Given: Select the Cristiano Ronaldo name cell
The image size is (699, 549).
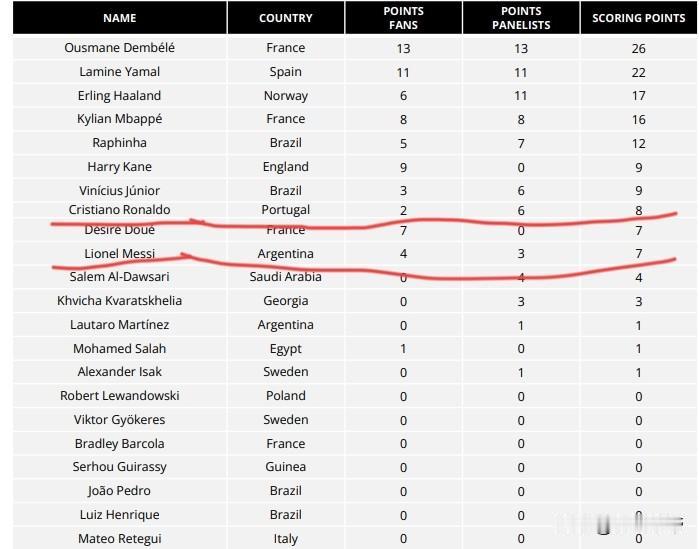Looking at the screenshot, I should [x=119, y=210].
